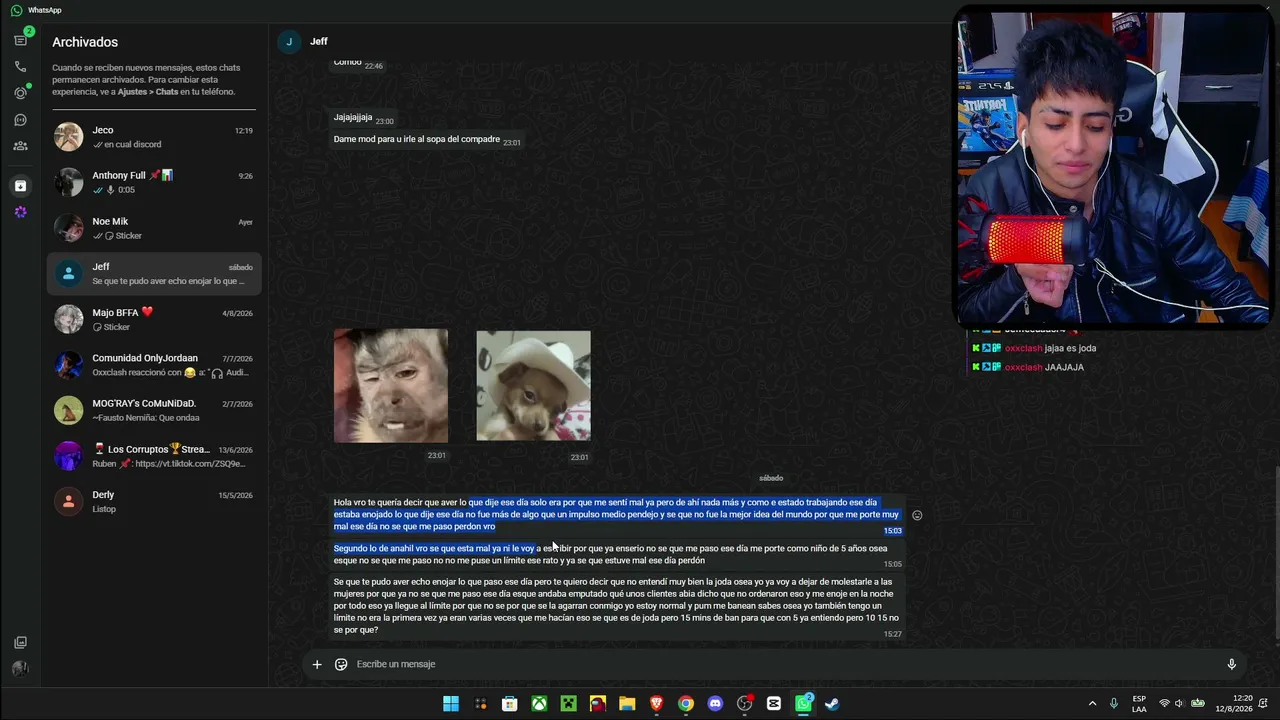Open the Comunidad OnlyJordaan chat

(x=154, y=365)
